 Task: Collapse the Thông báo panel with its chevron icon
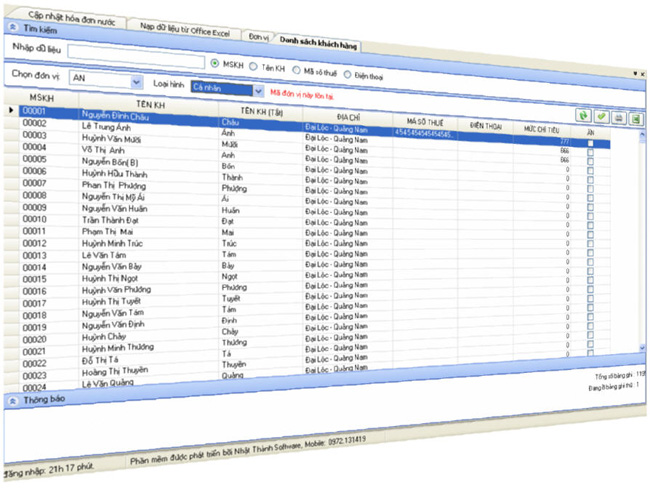tap(11, 398)
